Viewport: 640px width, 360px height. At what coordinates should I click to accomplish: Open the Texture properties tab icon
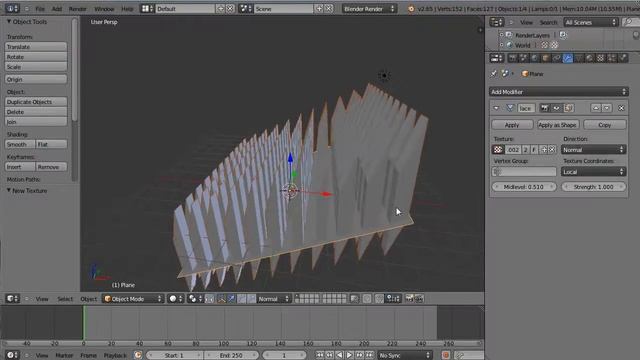[601, 58]
